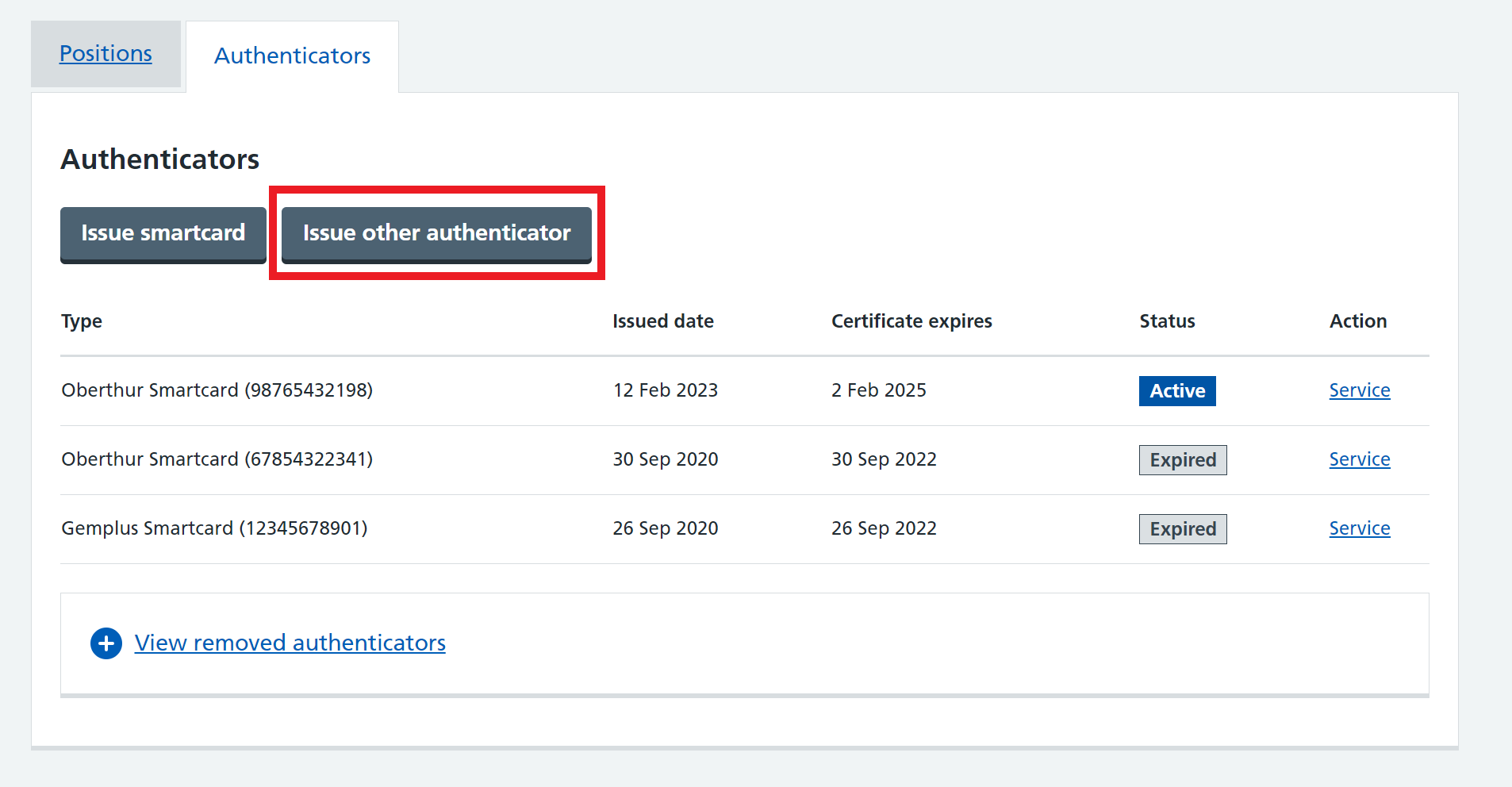Select text Gemplus Smartcard (12345678901)

214,528
